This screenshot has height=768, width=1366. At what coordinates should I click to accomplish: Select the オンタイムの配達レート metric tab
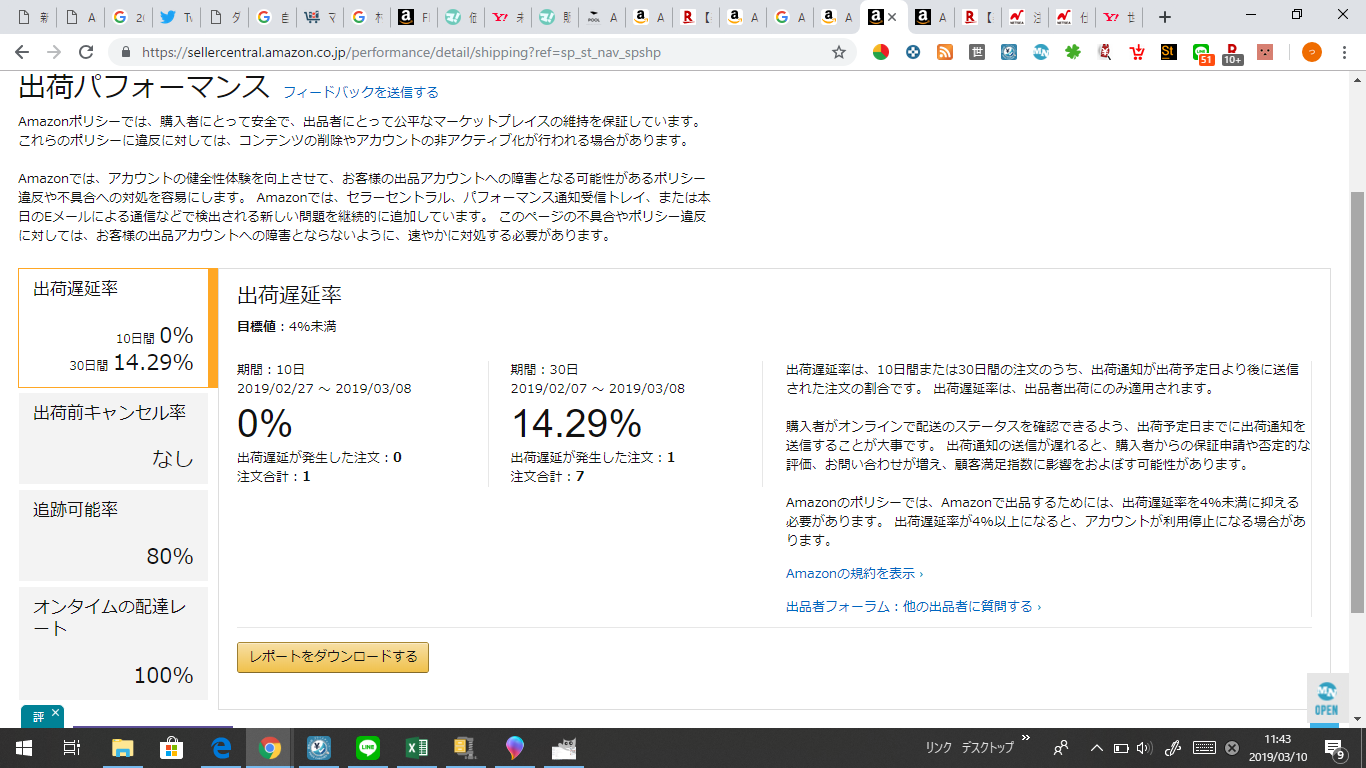[x=113, y=643]
